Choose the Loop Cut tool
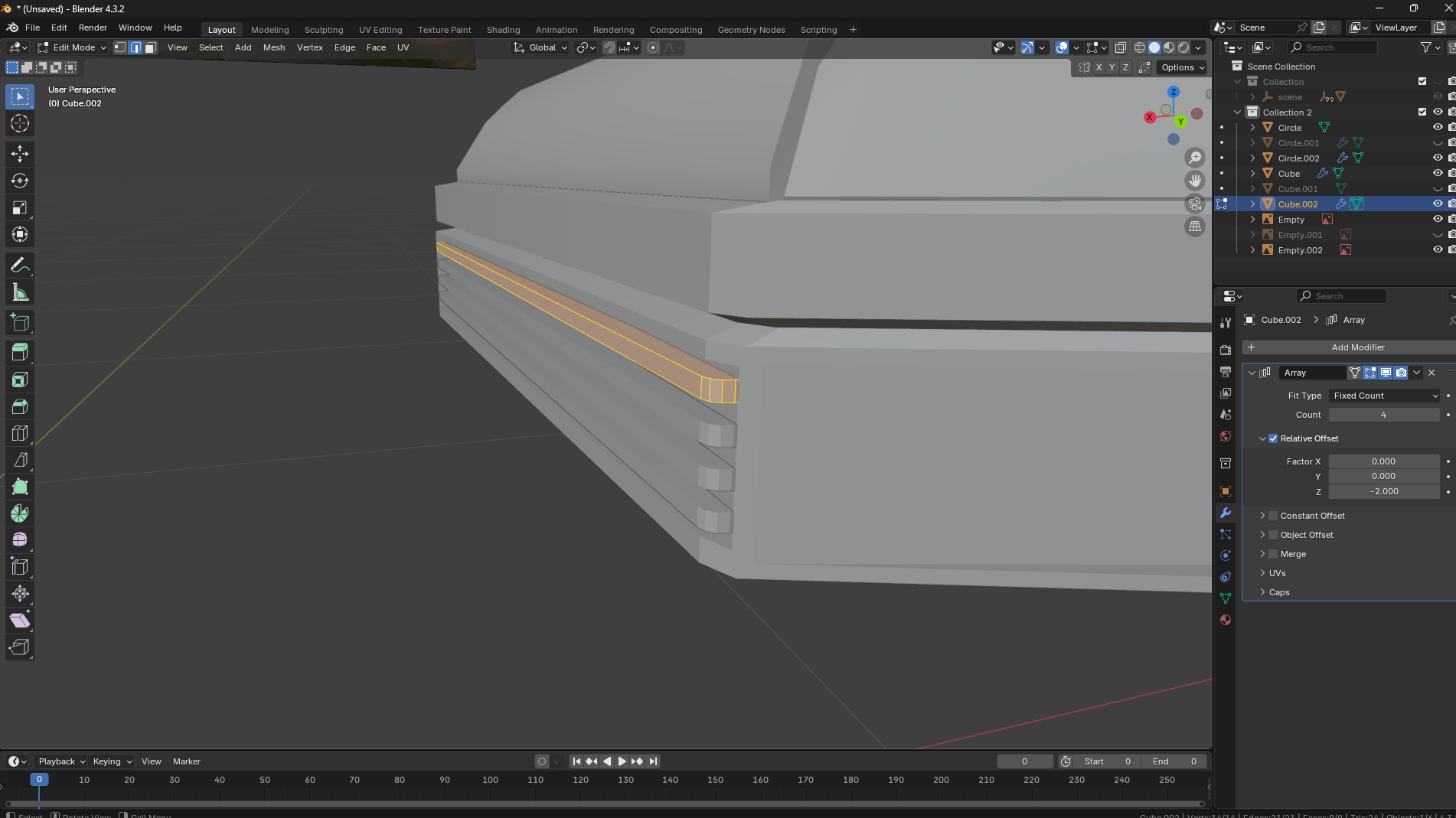The width and height of the screenshot is (1456, 818). click(20, 433)
